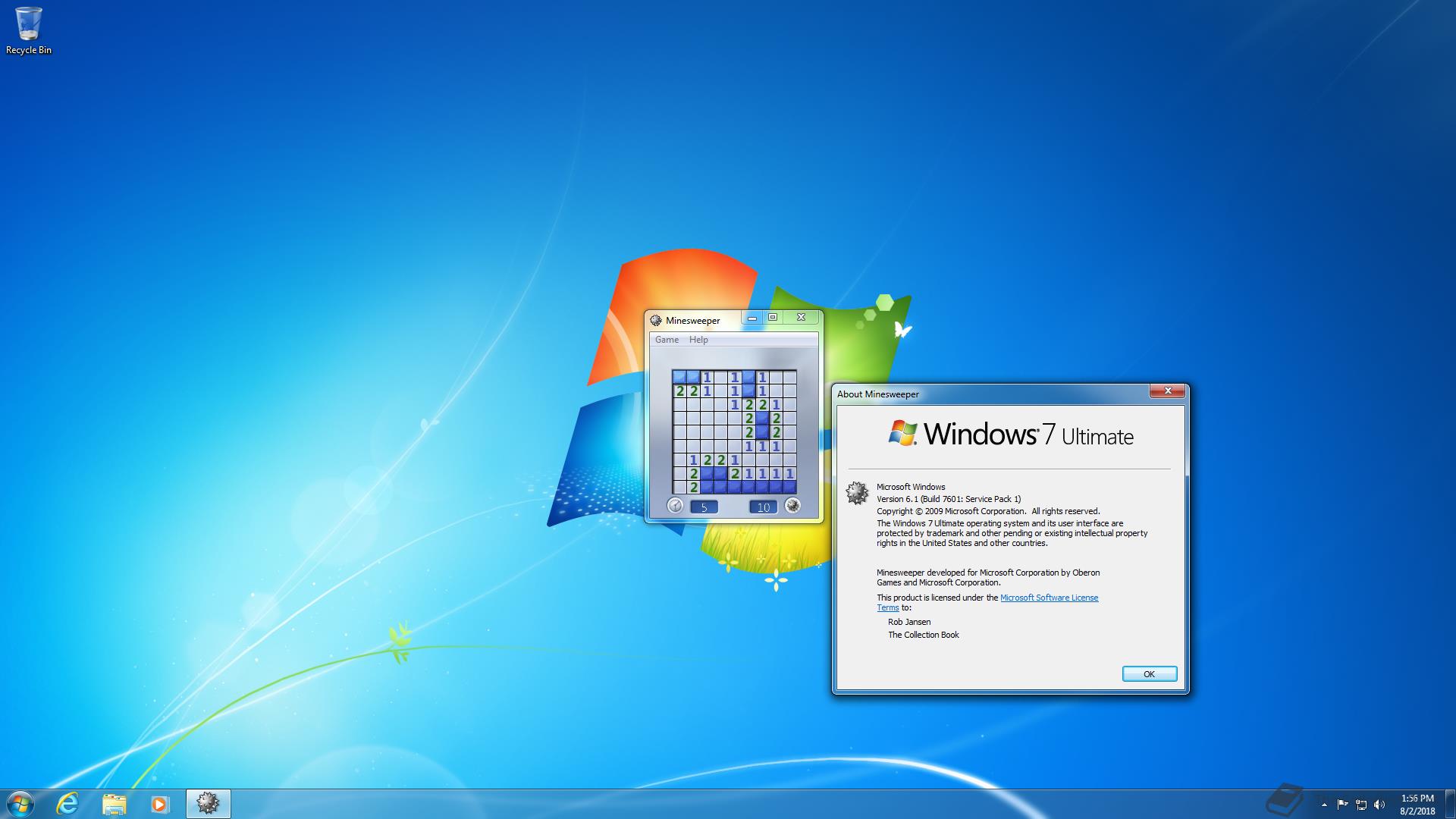Open Action Center flag icon
Screen dimensions: 1456x819
point(1342,805)
